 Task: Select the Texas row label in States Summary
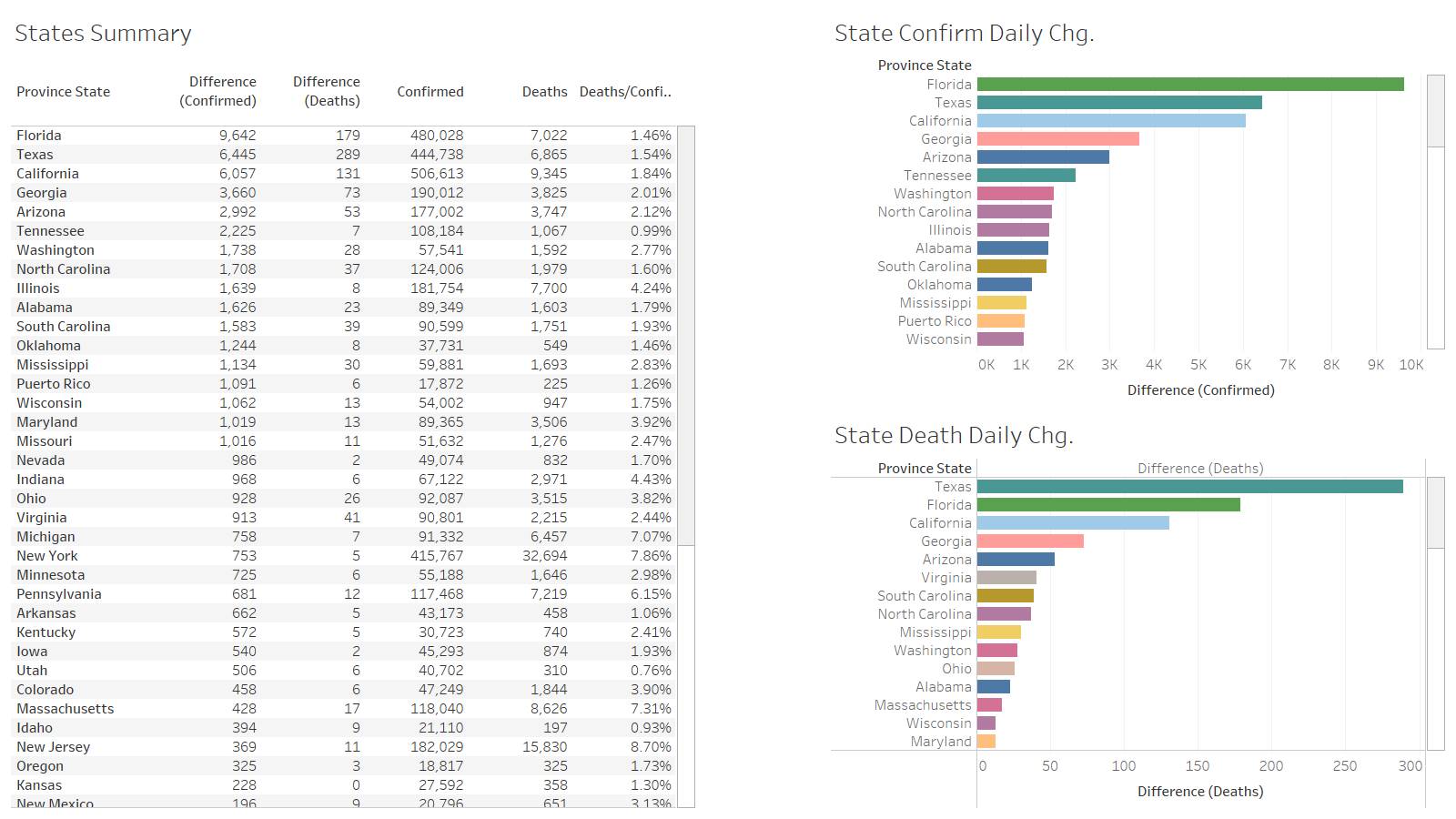click(35, 155)
